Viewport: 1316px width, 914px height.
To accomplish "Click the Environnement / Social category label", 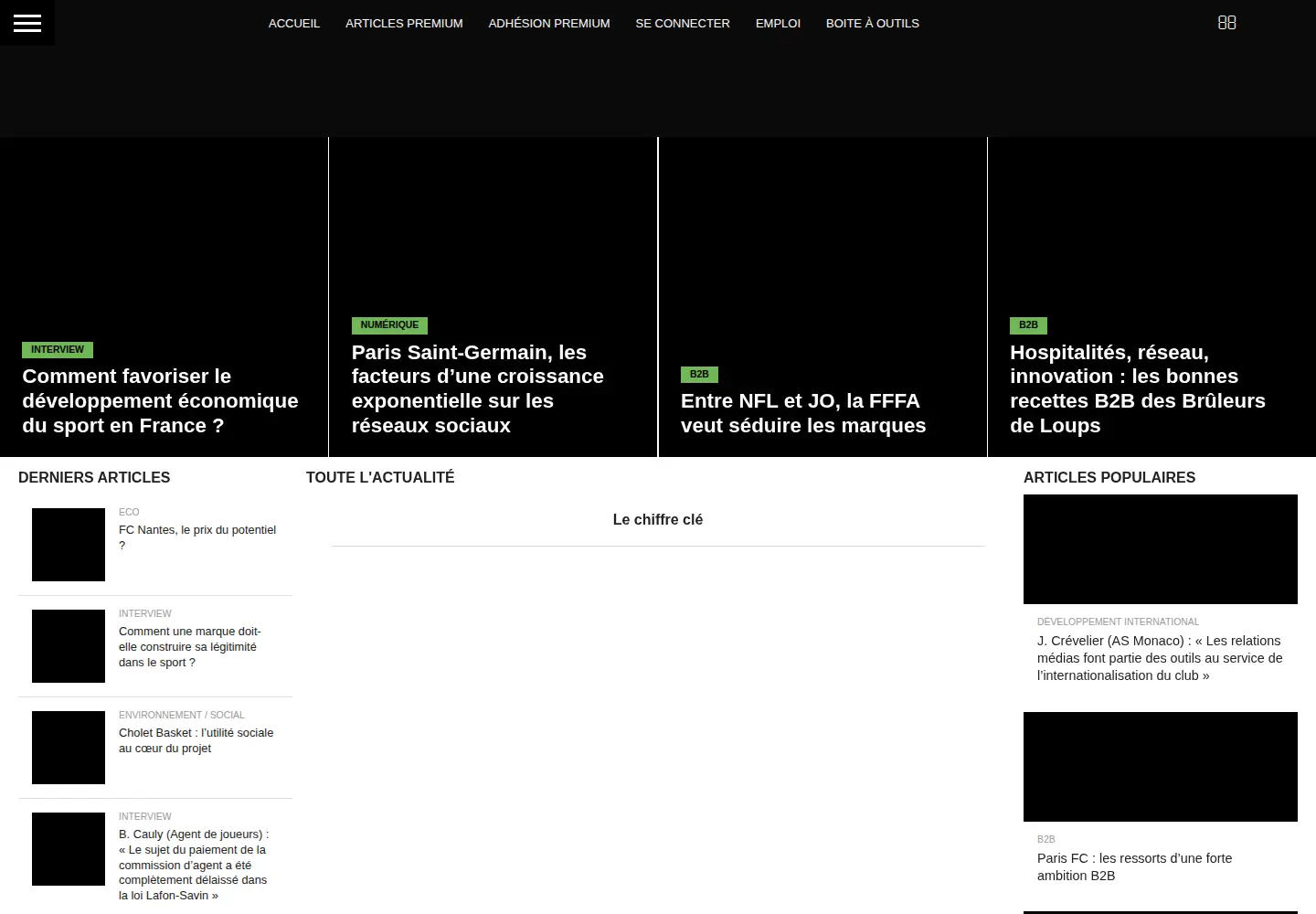I will click(182, 715).
